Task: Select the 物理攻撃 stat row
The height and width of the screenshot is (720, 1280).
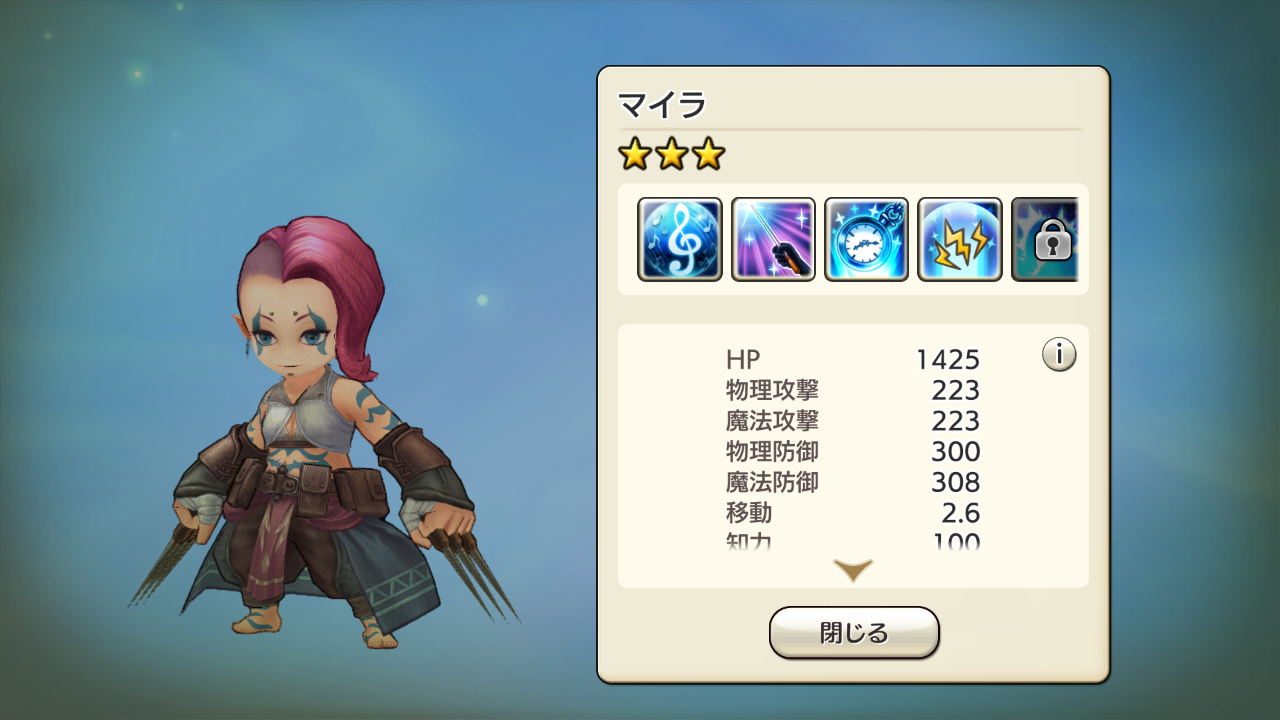Action: [853, 390]
